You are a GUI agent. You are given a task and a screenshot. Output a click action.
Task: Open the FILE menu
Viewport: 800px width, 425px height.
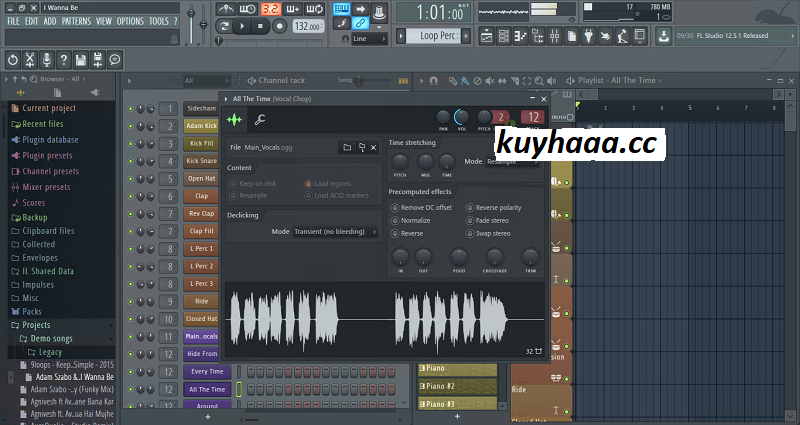click(13, 21)
